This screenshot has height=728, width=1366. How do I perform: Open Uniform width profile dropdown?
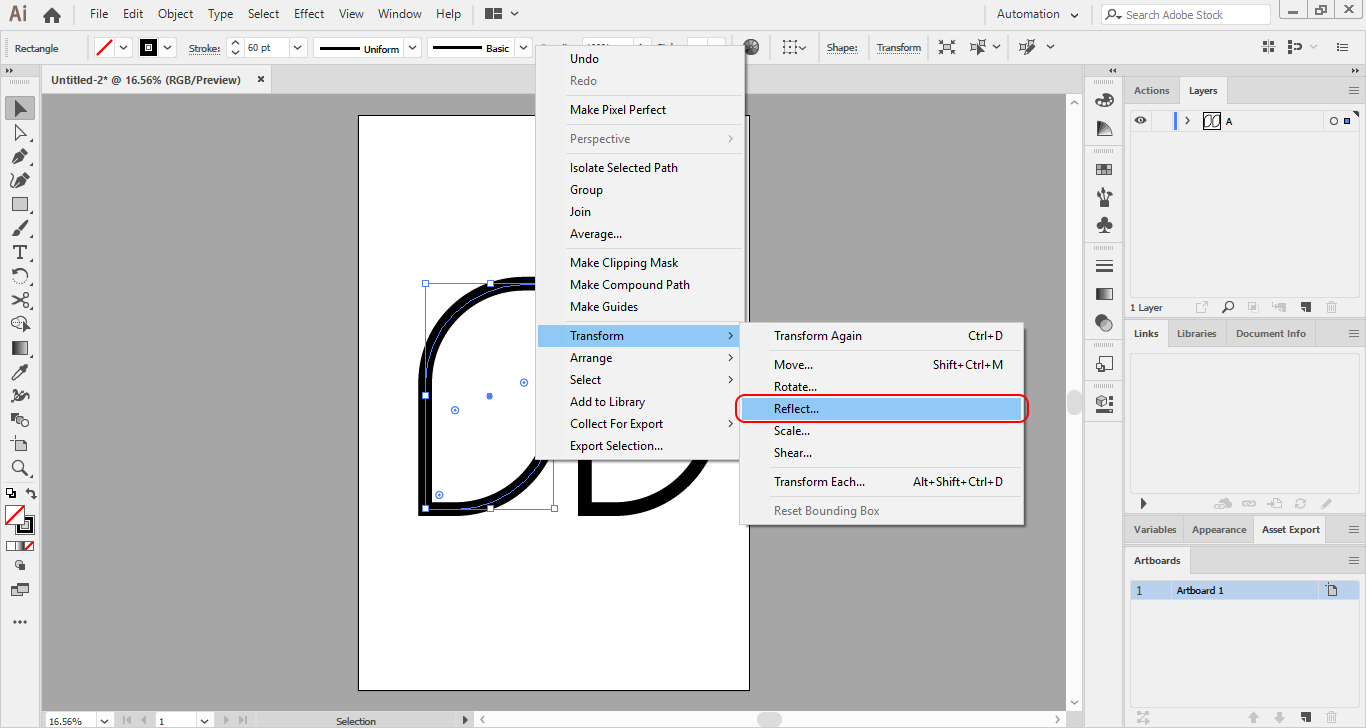412,48
